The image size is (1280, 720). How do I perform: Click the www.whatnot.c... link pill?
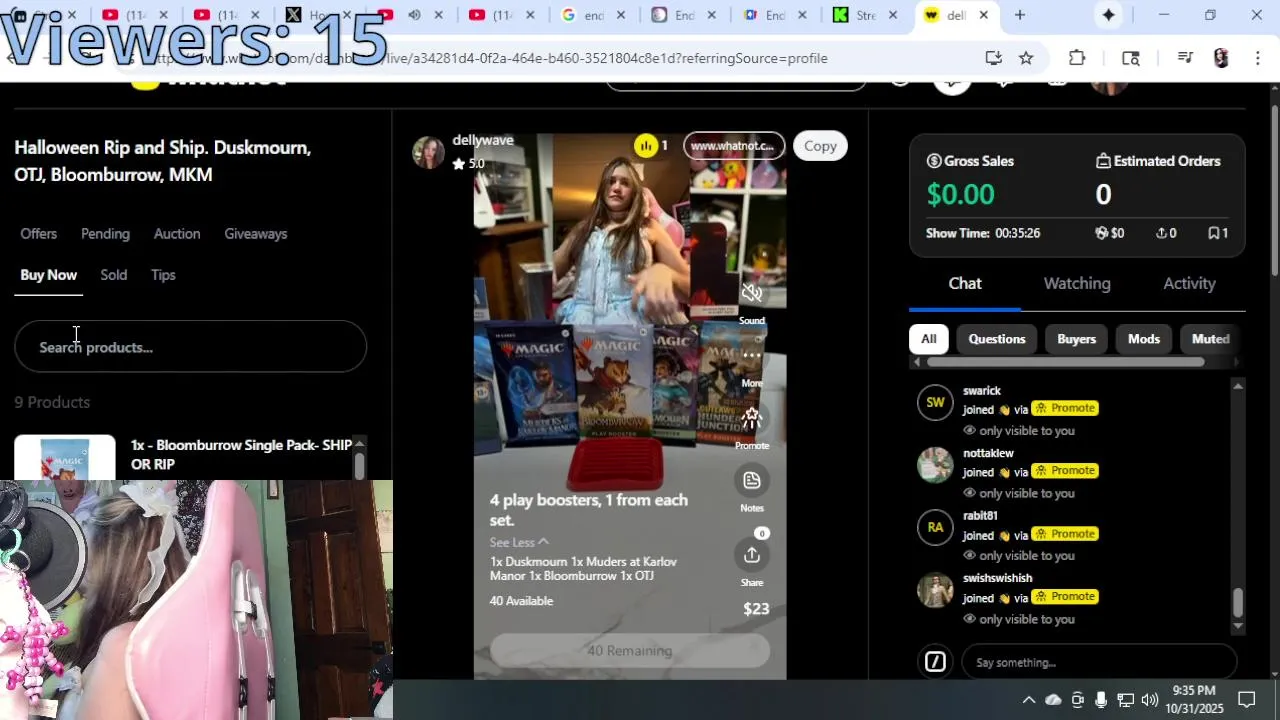(x=734, y=146)
